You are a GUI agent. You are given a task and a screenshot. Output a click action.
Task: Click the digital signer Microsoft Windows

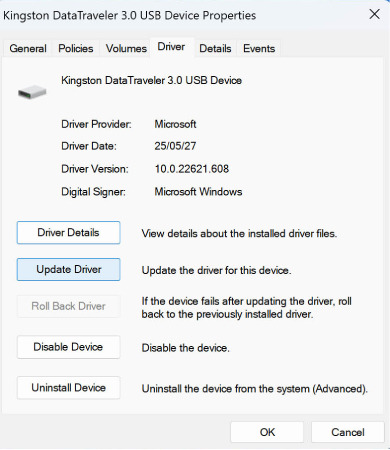[x=198, y=192]
